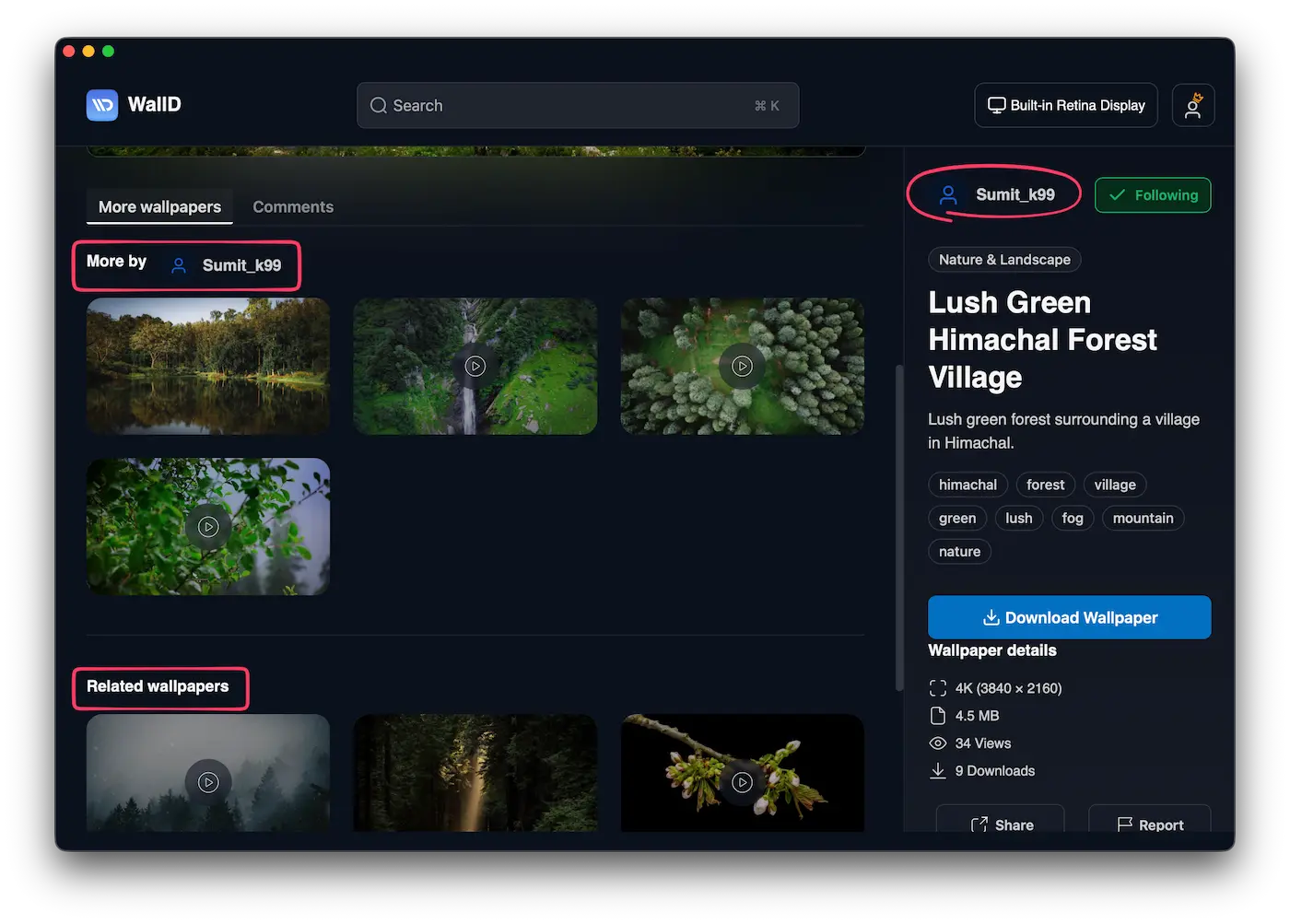Play the cherry blossom branch wallpaper
The width and height of the screenshot is (1290, 924).
click(742, 782)
